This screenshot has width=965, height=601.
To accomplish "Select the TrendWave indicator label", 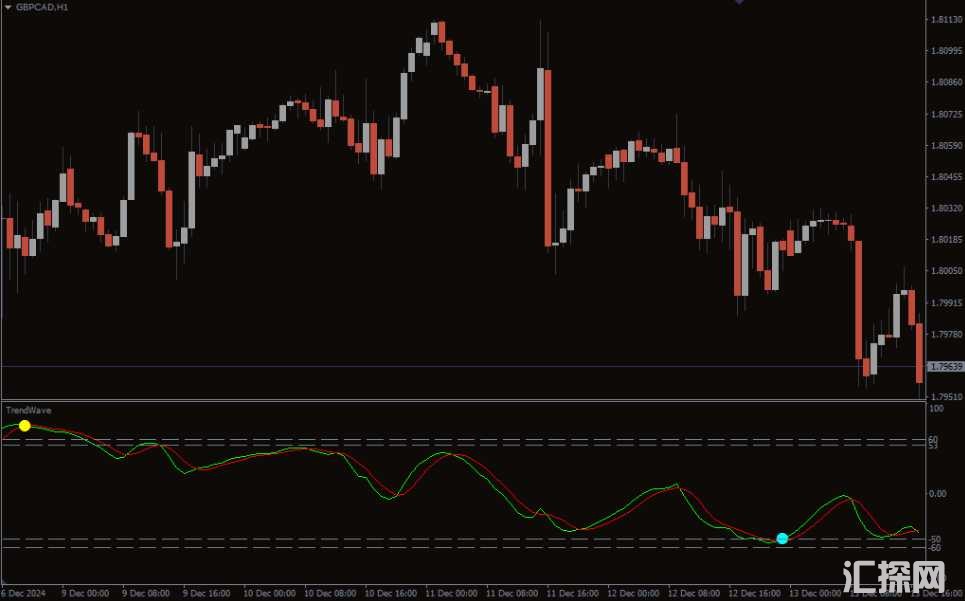I will 29,410.
